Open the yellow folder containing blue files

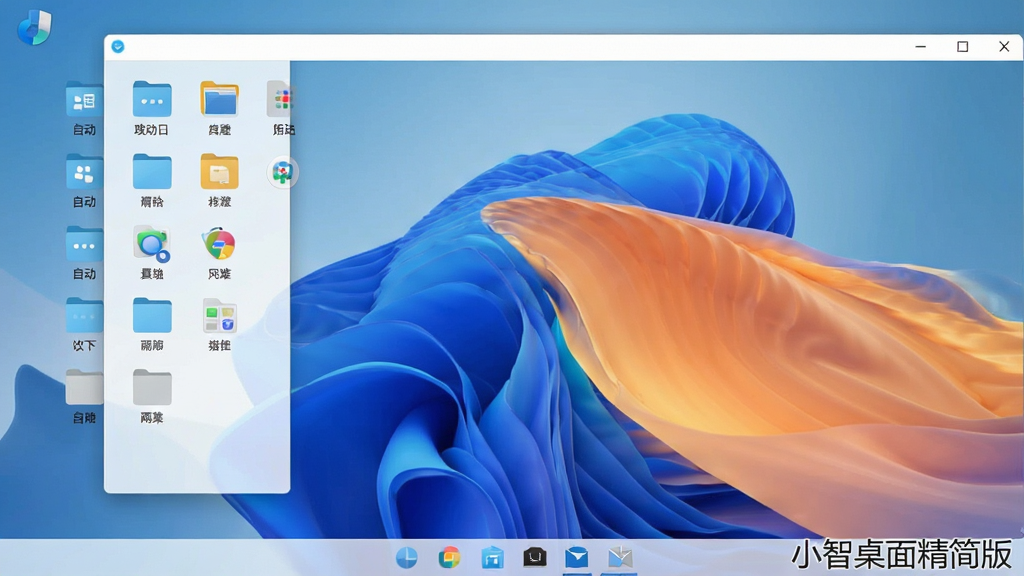[219, 99]
